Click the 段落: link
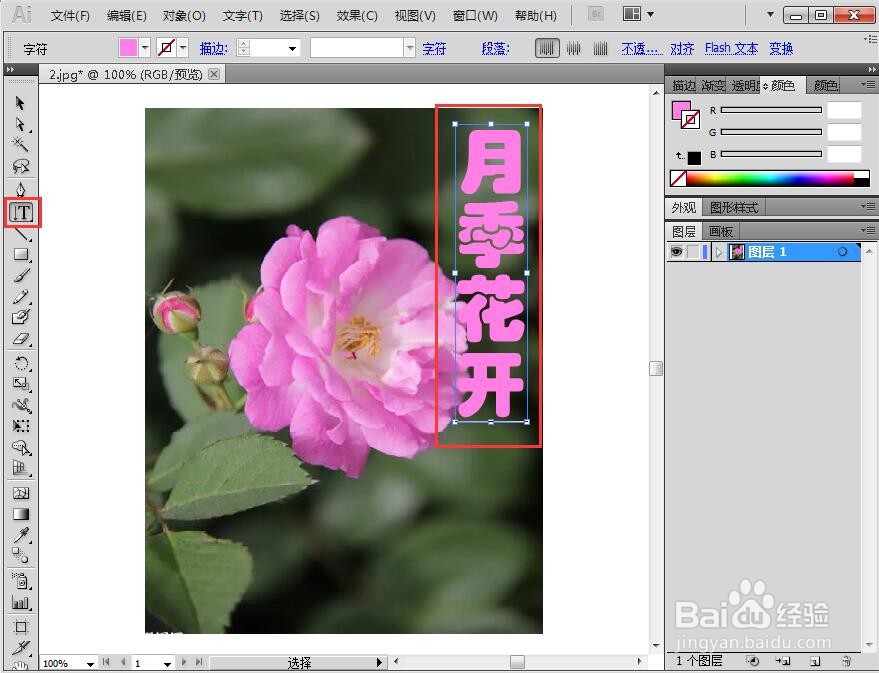Screen dimensions: 879x673 [495, 49]
